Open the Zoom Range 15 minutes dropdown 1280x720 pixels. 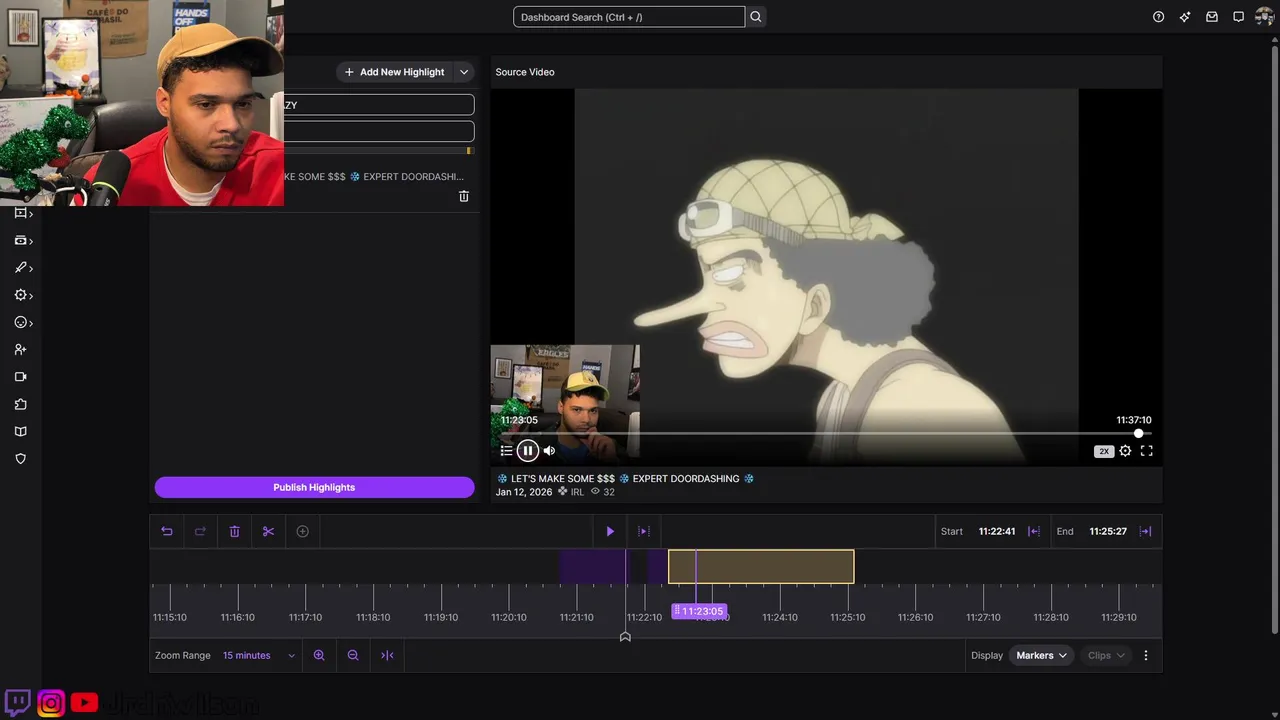(x=259, y=655)
